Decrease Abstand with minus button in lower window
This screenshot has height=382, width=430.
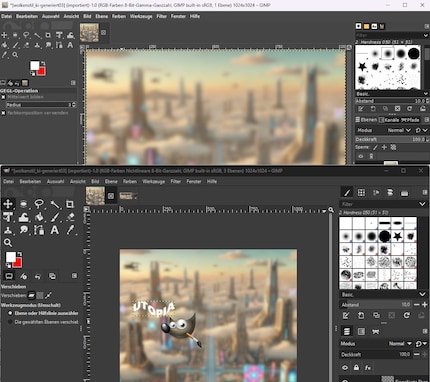[416, 304]
